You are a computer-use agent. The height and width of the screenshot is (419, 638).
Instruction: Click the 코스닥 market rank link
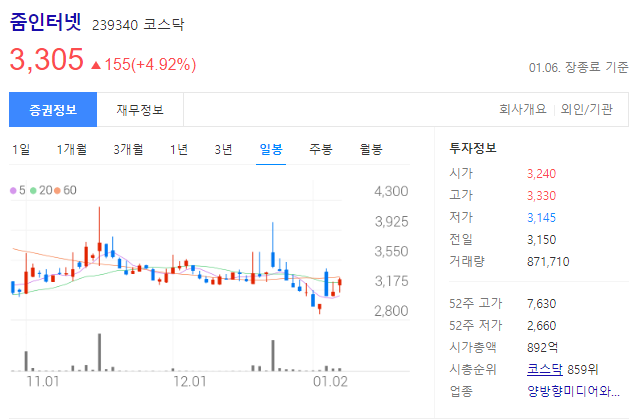coord(544,369)
